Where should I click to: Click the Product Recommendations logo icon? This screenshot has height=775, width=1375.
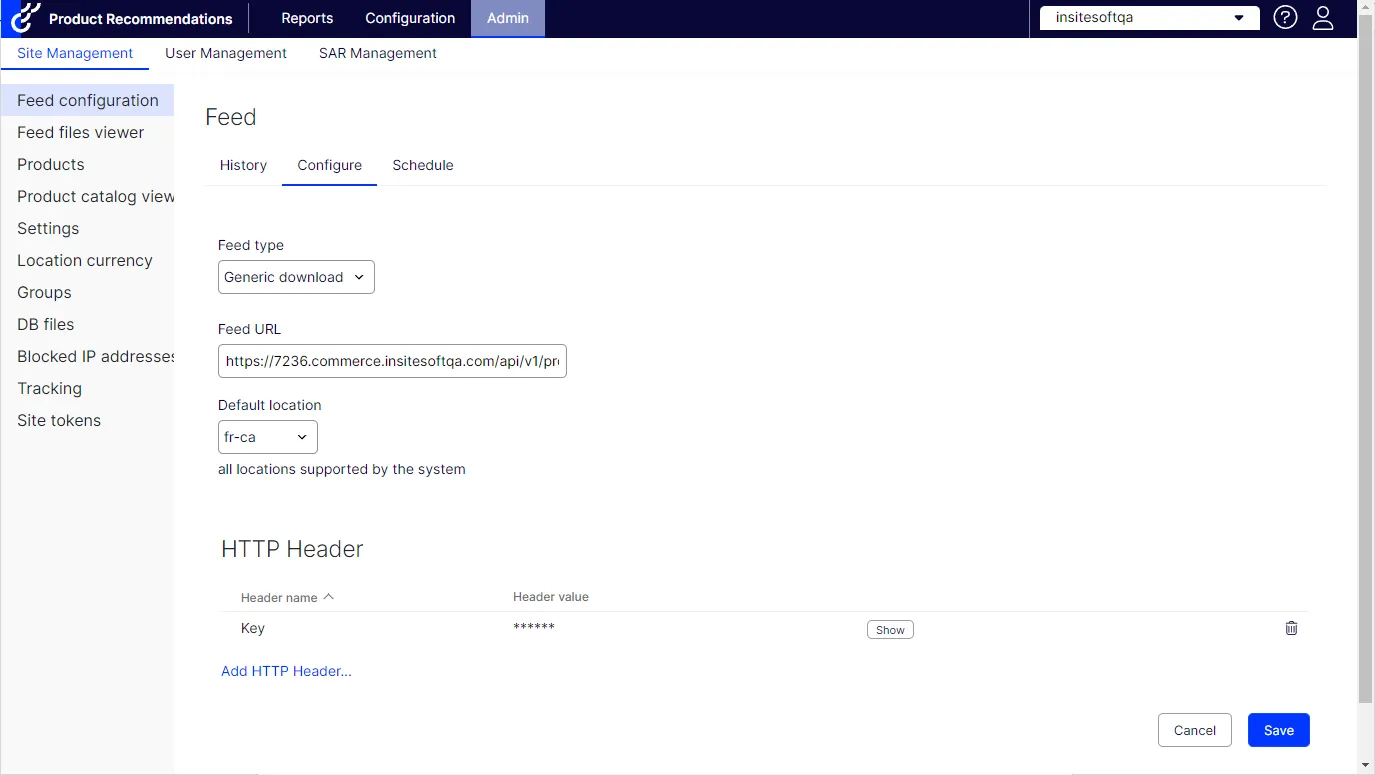tap(26, 17)
